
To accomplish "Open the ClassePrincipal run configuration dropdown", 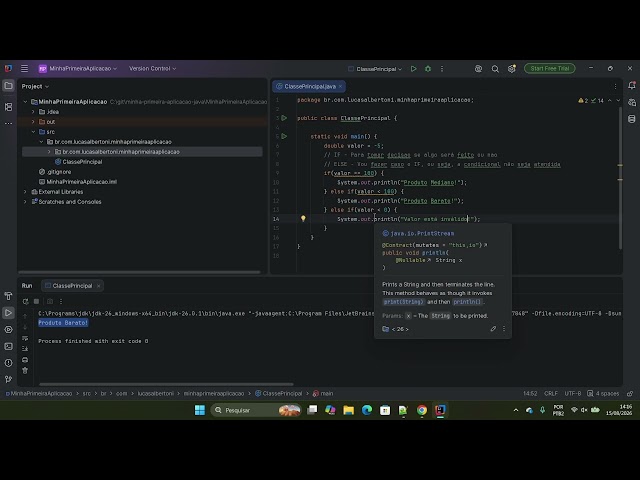I will 375,69.
